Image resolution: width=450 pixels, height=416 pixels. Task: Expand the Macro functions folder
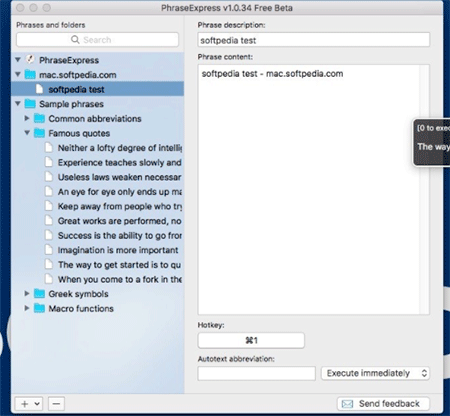[x=27, y=308]
